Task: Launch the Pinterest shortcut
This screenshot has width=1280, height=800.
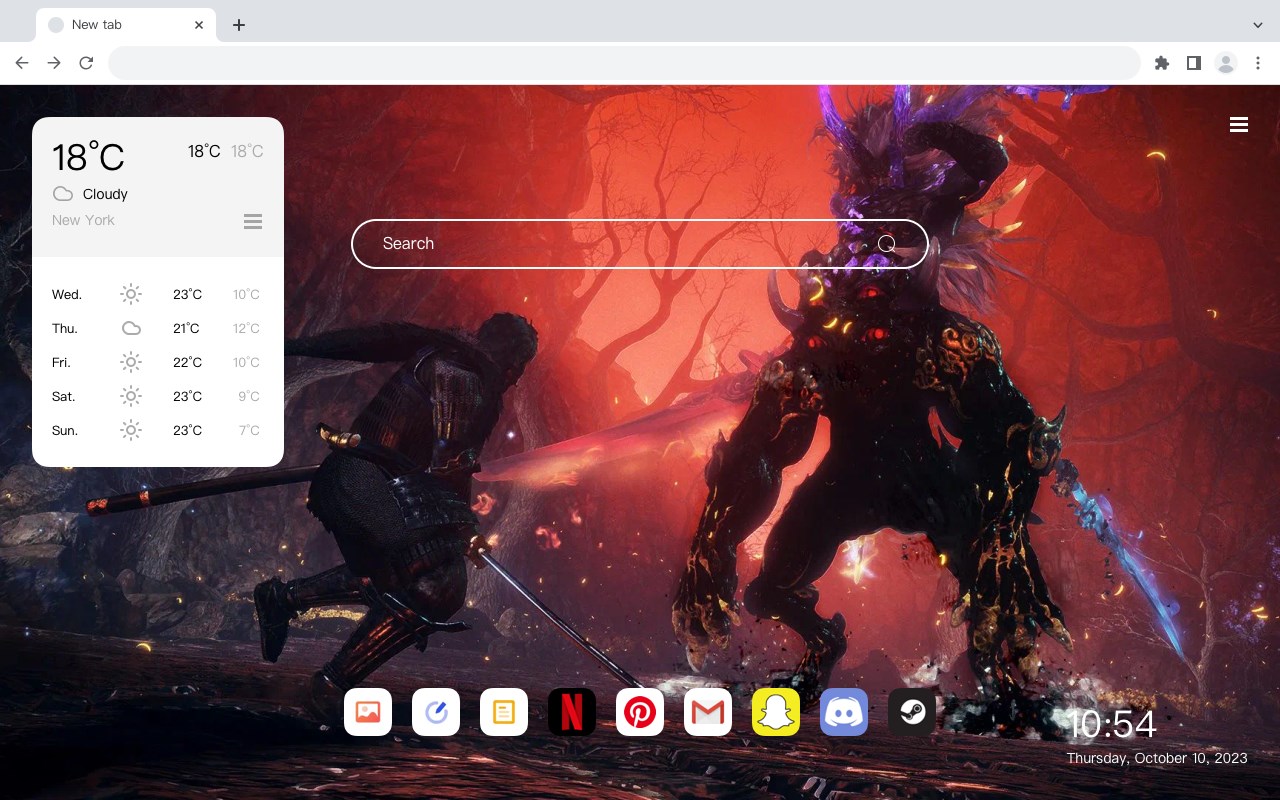Action: click(640, 712)
